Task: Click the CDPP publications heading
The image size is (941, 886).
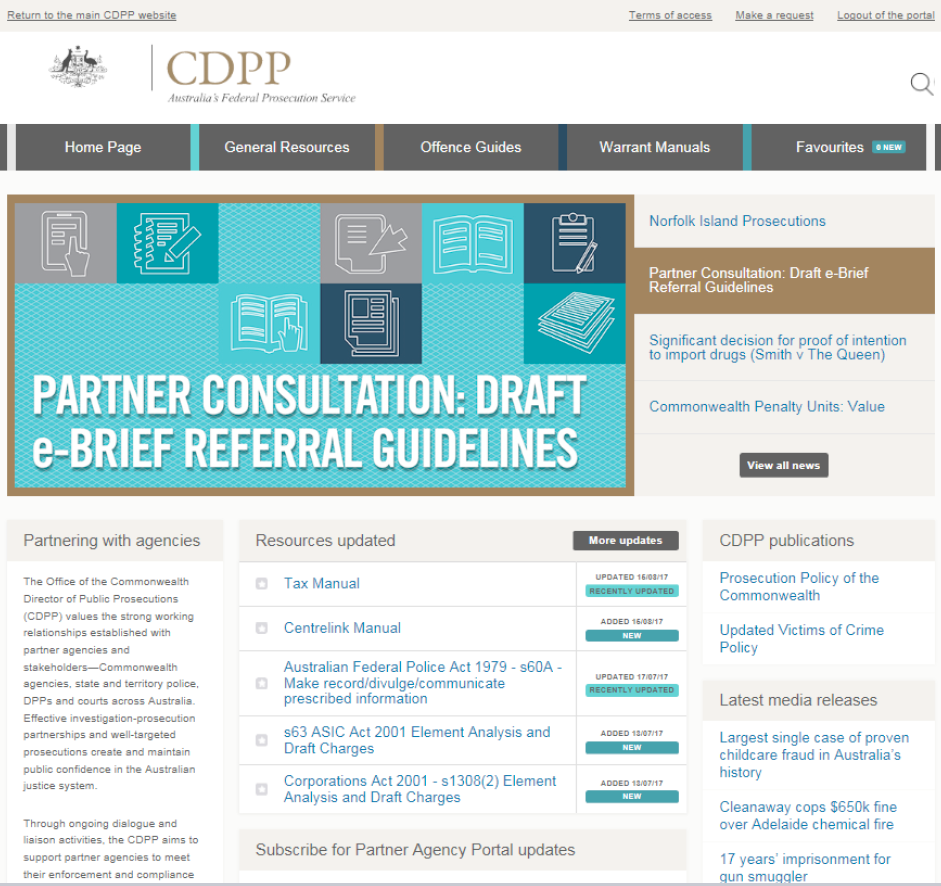Action: (787, 540)
